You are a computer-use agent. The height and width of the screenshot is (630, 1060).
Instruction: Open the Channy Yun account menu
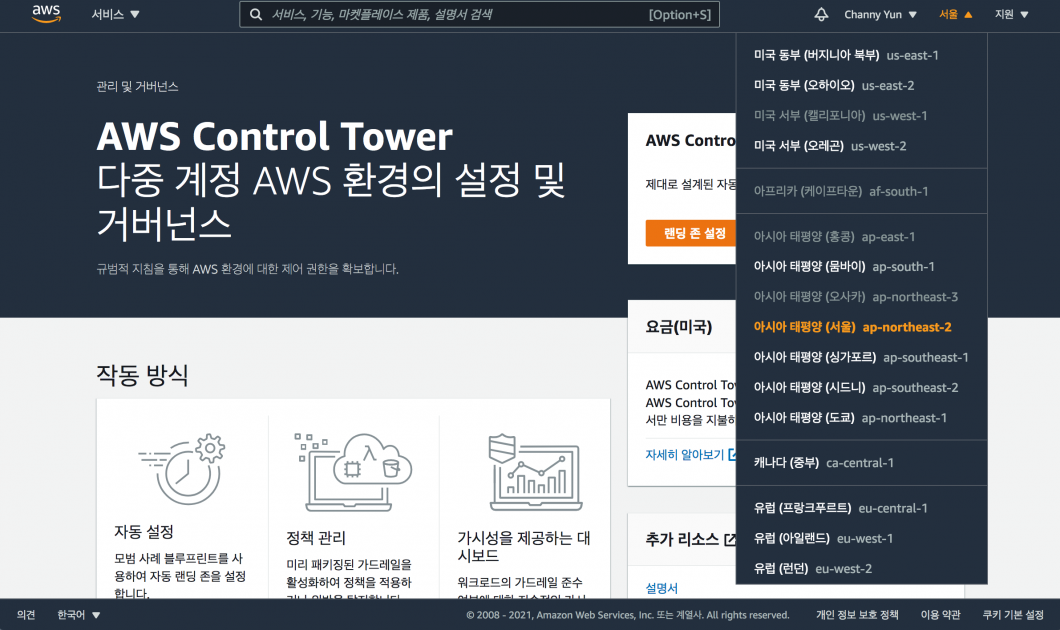pyautogui.click(x=874, y=14)
